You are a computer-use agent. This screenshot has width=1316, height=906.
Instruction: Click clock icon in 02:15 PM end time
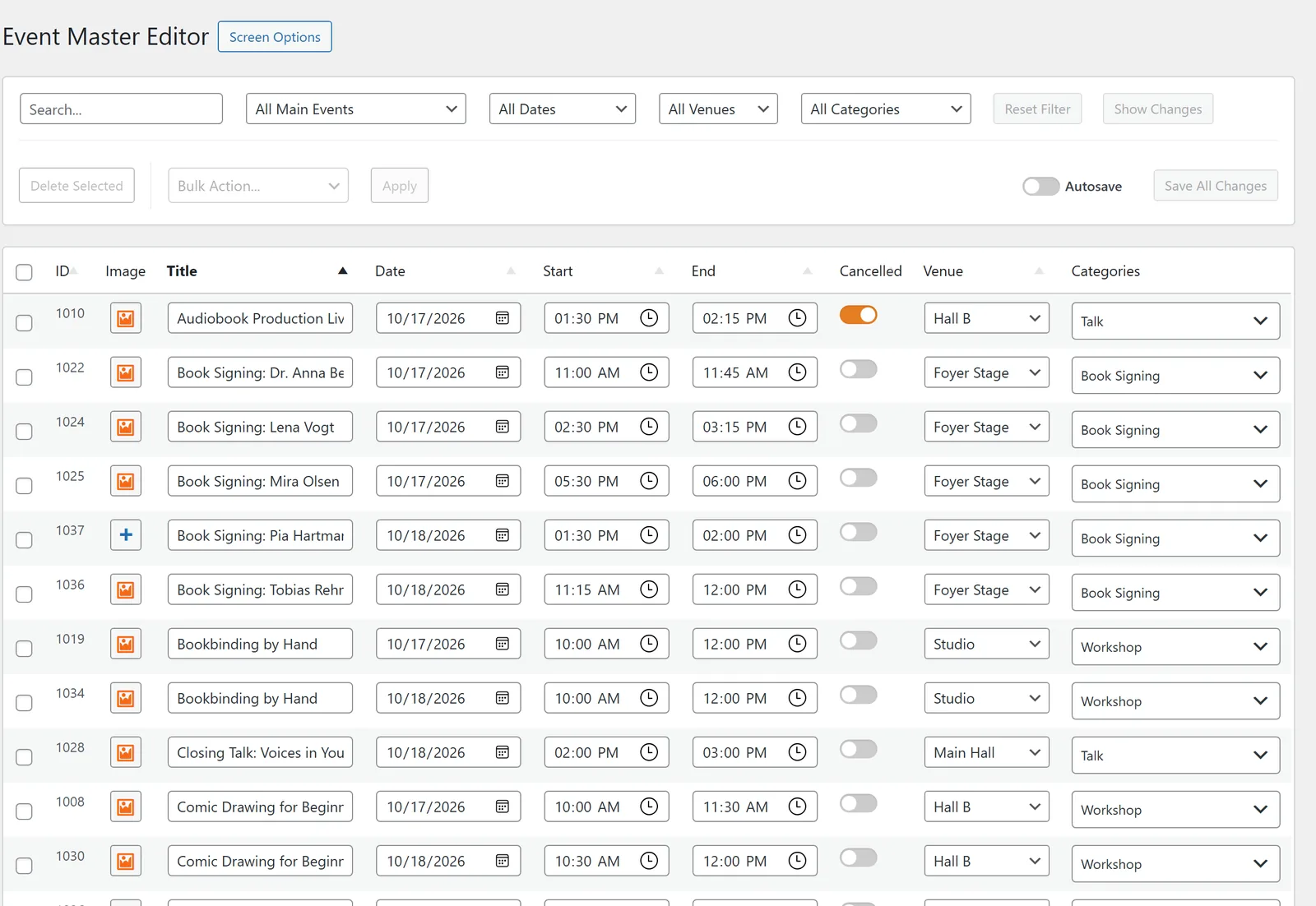click(x=797, y=317)
